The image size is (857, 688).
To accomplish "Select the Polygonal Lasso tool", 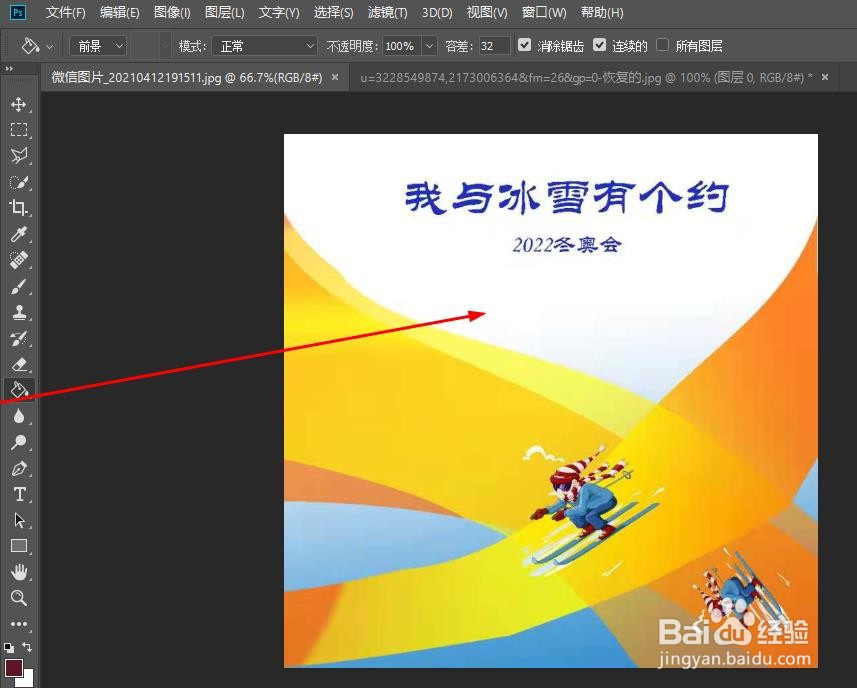I will (x=19, y=156).
